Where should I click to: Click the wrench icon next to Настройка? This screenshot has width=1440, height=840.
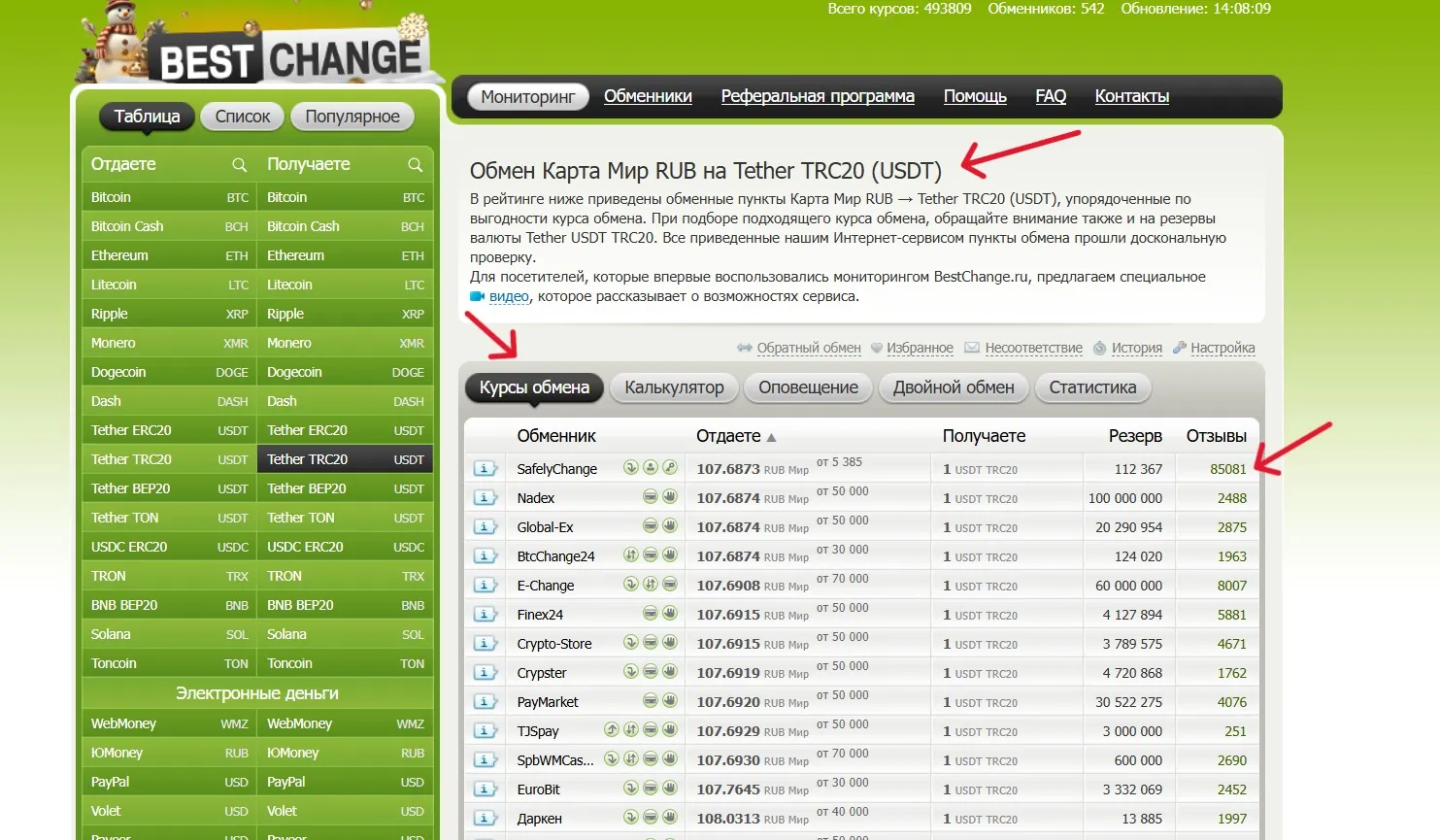click(x=1180, y=348)
